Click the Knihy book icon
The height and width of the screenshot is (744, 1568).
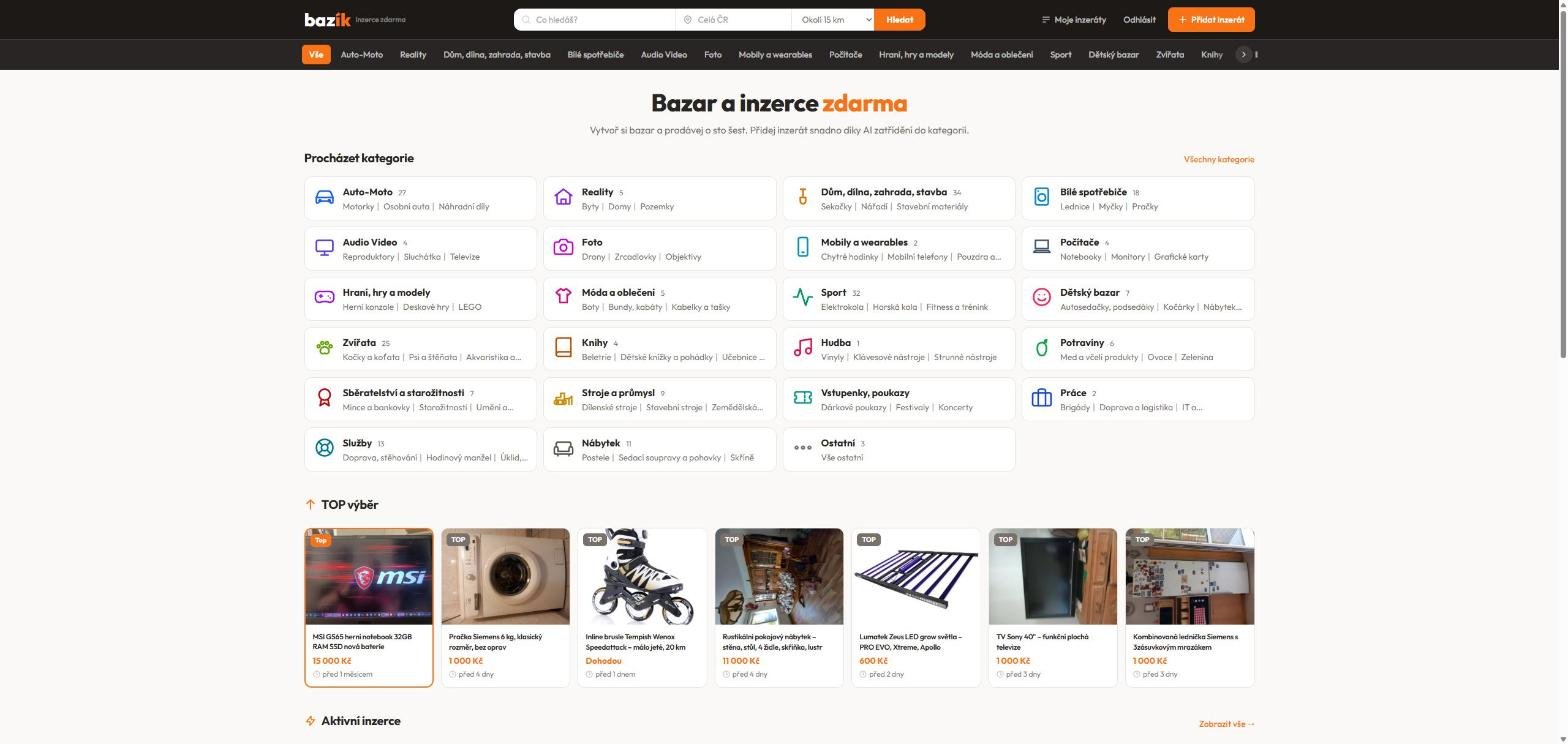coord(563,348)
